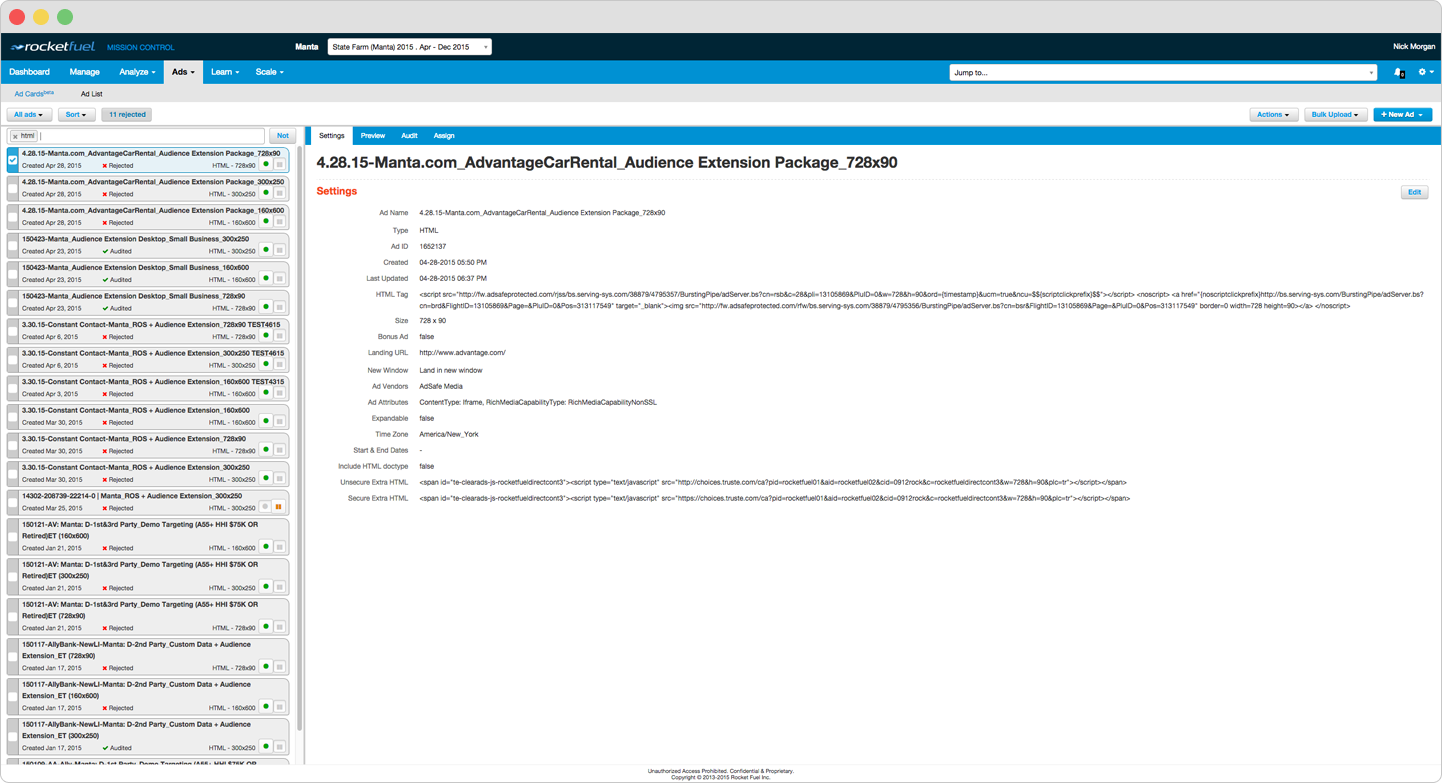
Task: Check the AdvantageCarRental 300x250 ad checkbox
Action: pyautogui.click(x=13, y=188)
